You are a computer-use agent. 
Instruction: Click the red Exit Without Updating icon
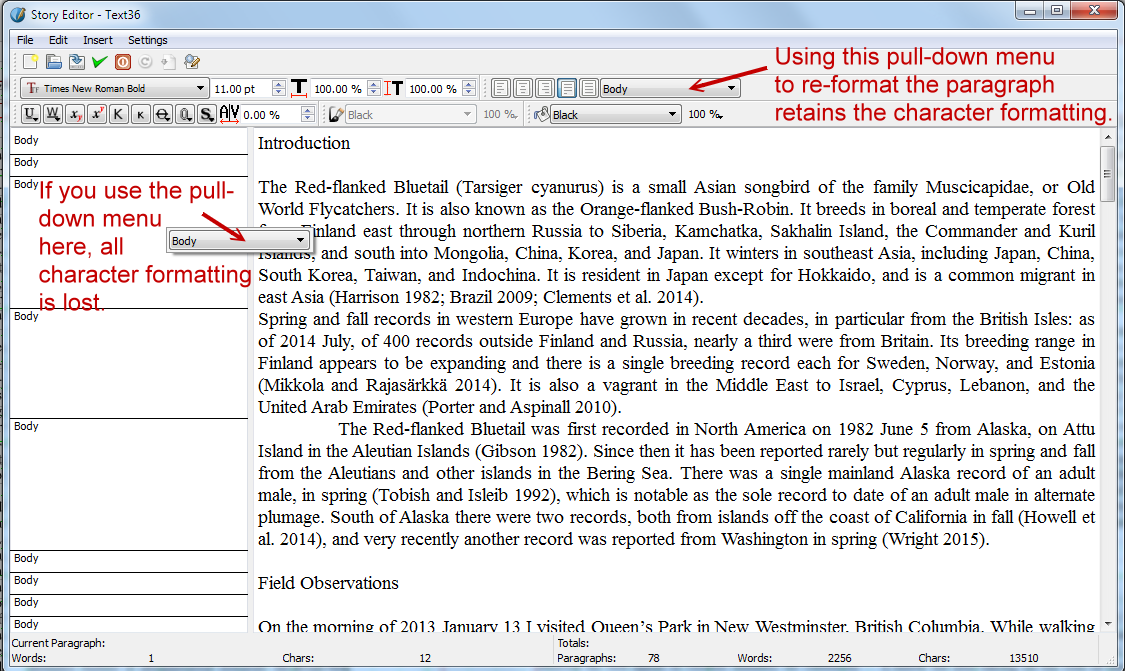point(122,62)
